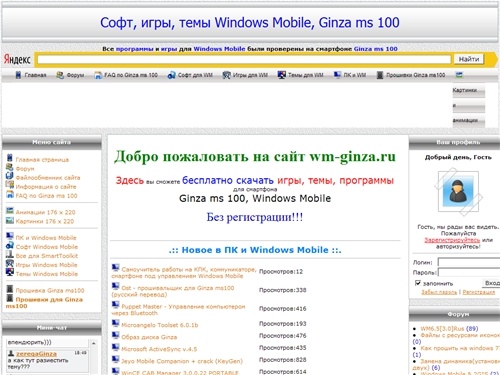Click icon beside Образ диска Ginza
This screenshot has width=500, height=375.
click(x=115, y=335)
